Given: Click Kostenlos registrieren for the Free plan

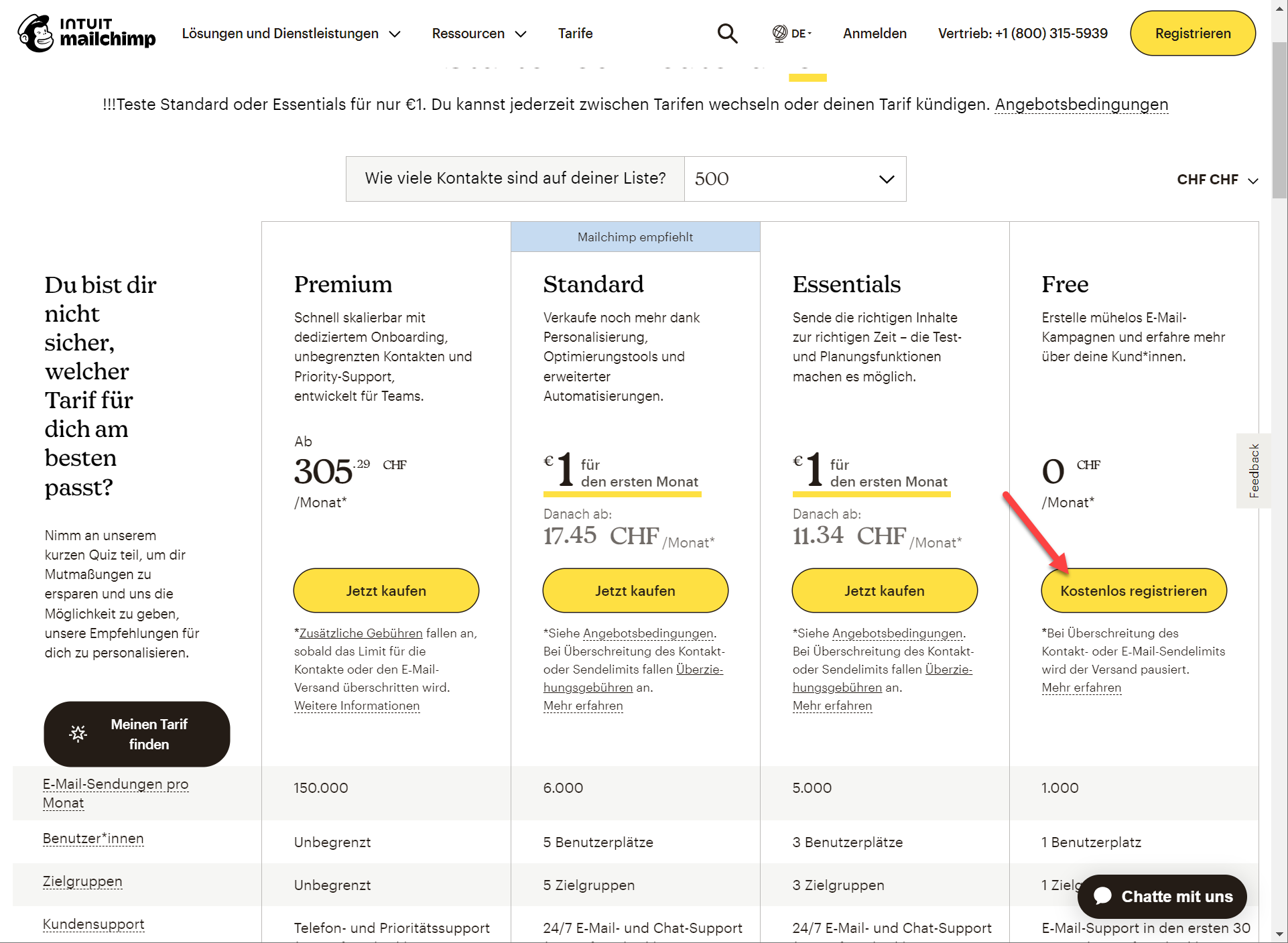Looking at the screenshot, I should pos(1133,591).
